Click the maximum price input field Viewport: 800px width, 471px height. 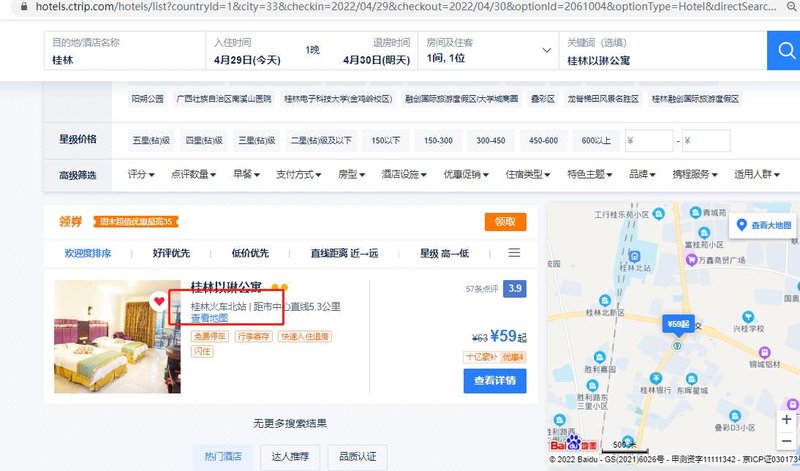(706, 140)
